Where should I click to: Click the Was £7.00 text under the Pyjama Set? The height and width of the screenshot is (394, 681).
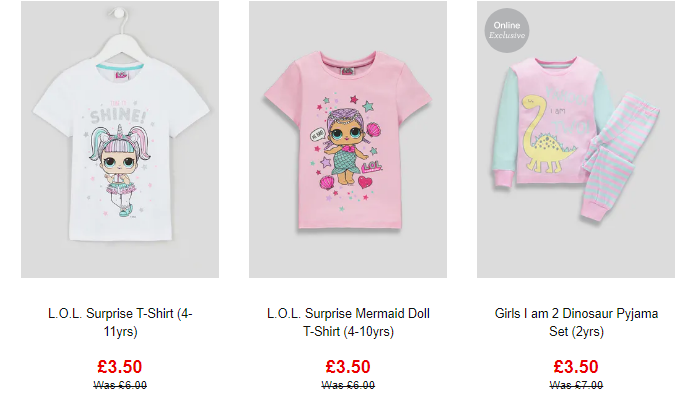point(576,385)
